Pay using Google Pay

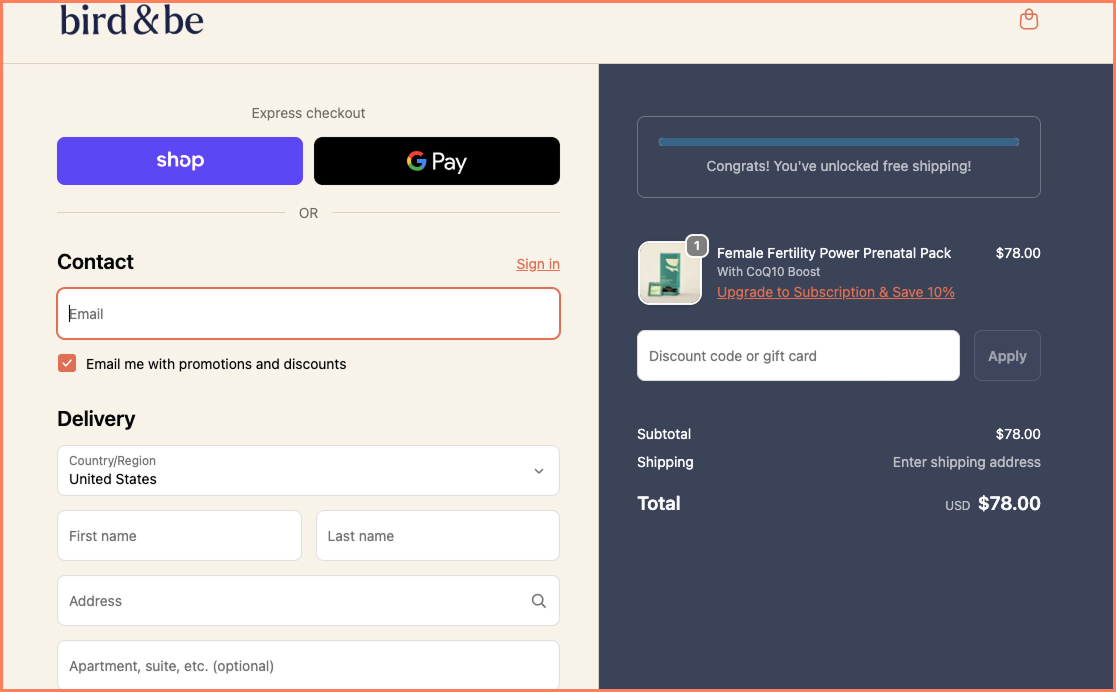436,160
